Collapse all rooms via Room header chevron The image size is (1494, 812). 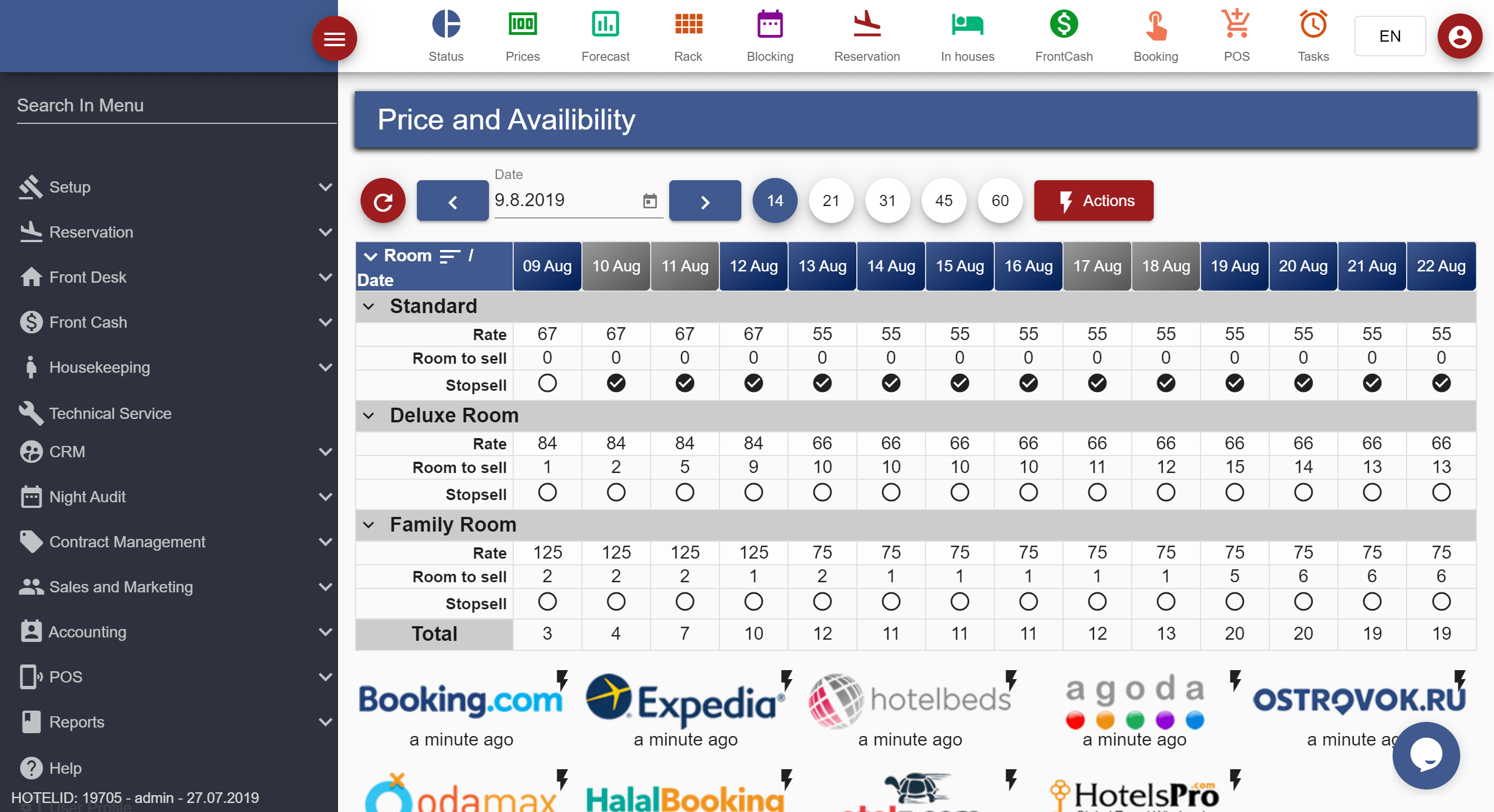click(x=371, y=256)
